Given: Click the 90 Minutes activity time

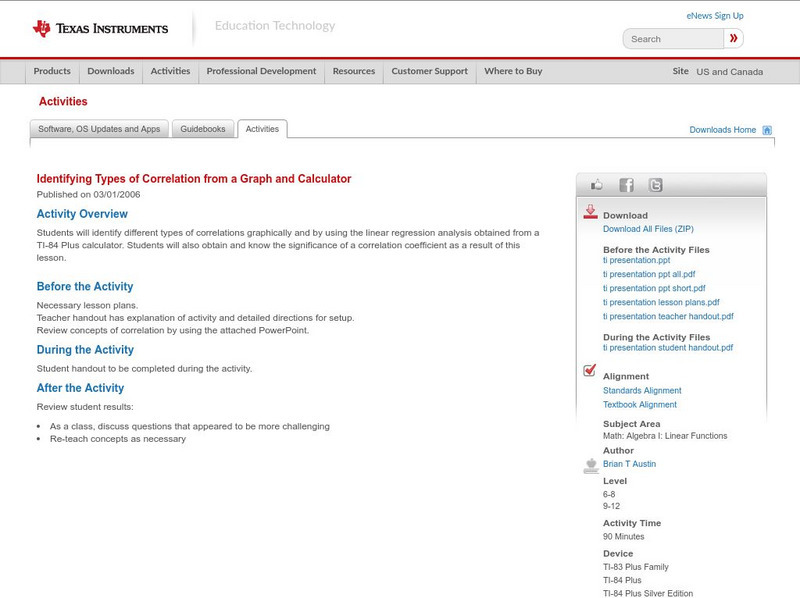Looking at the screenshot, I should [623, 537].
